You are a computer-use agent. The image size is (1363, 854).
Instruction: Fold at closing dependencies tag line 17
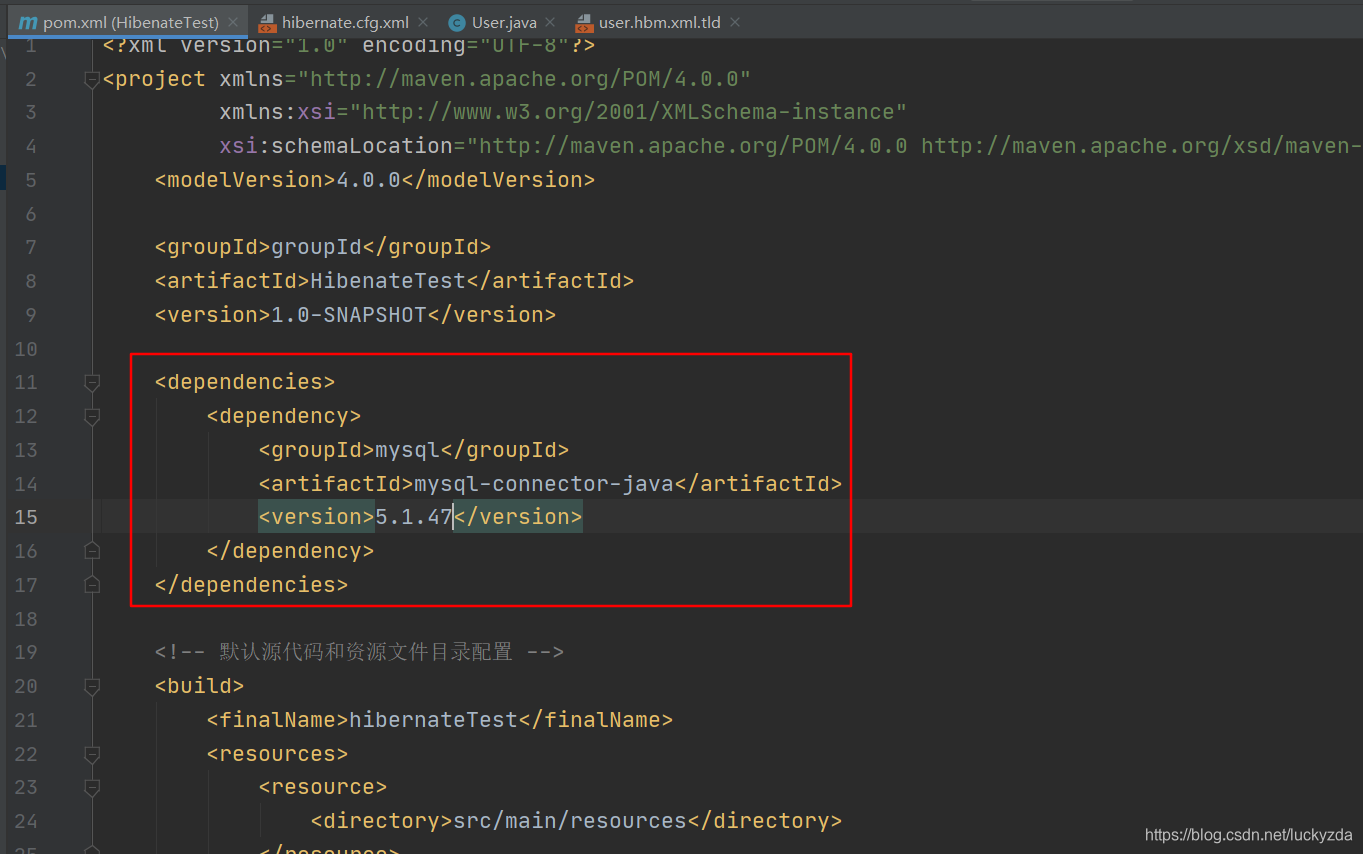point(92,585)
